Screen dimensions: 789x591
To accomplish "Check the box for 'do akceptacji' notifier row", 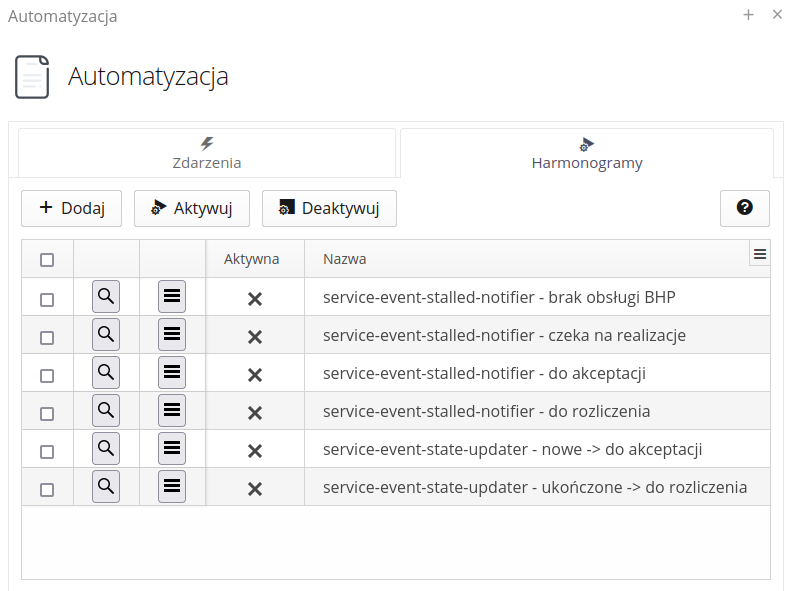I will (x=47, y=374).
